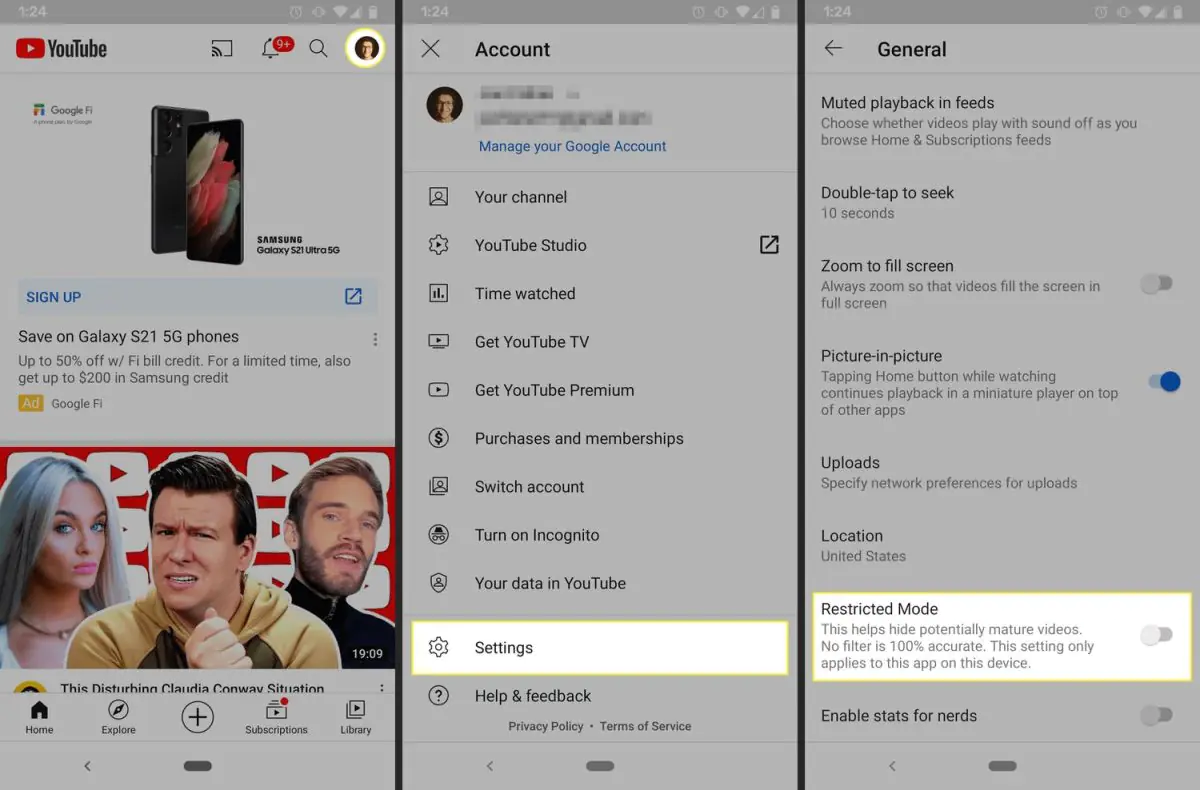The image size is (1200, 790).
Task: Open Explore from the bottom navigation
Action: click(117, 714)
